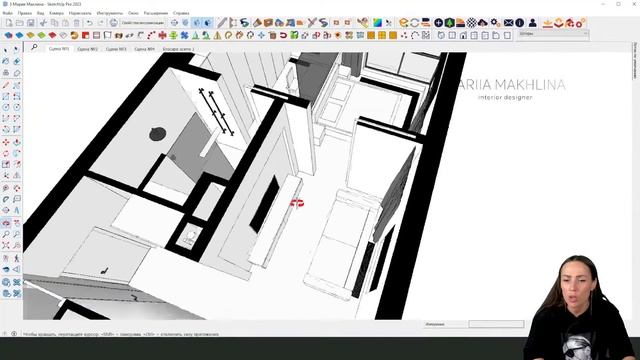Image resolution: width=640 pixels, height=360 pixels.
Task: Click the Open file folder icon
Action: coord(20,23)
